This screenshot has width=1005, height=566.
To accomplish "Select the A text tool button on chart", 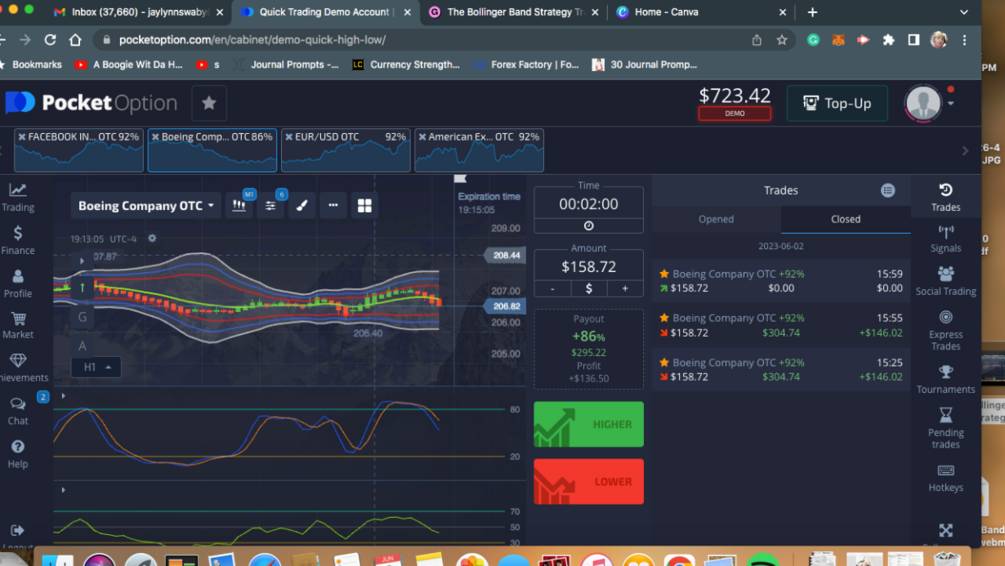I will [x=82, y=346].
